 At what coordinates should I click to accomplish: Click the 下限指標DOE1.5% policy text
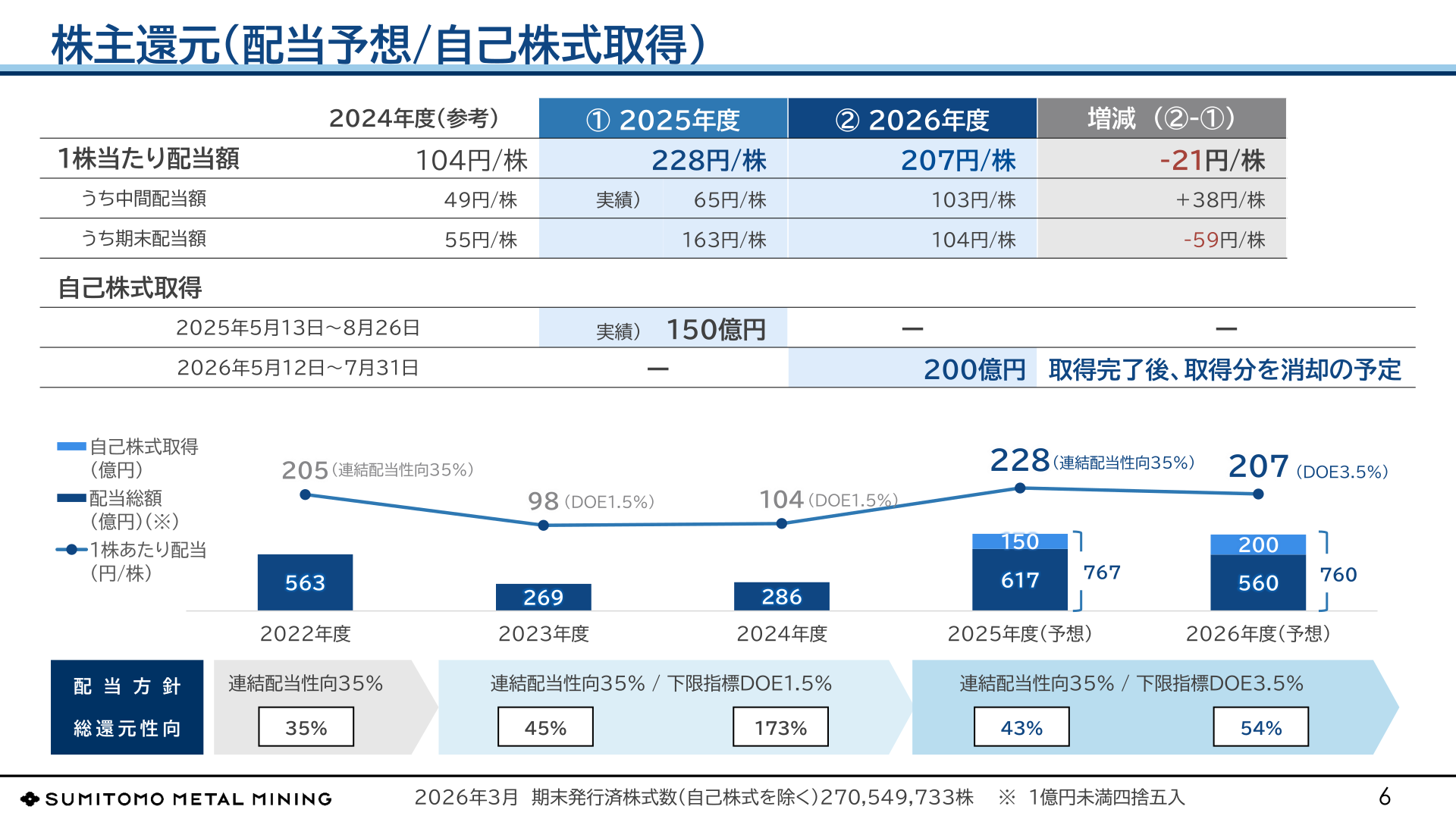pyautogui.click(x=749, y=683)
